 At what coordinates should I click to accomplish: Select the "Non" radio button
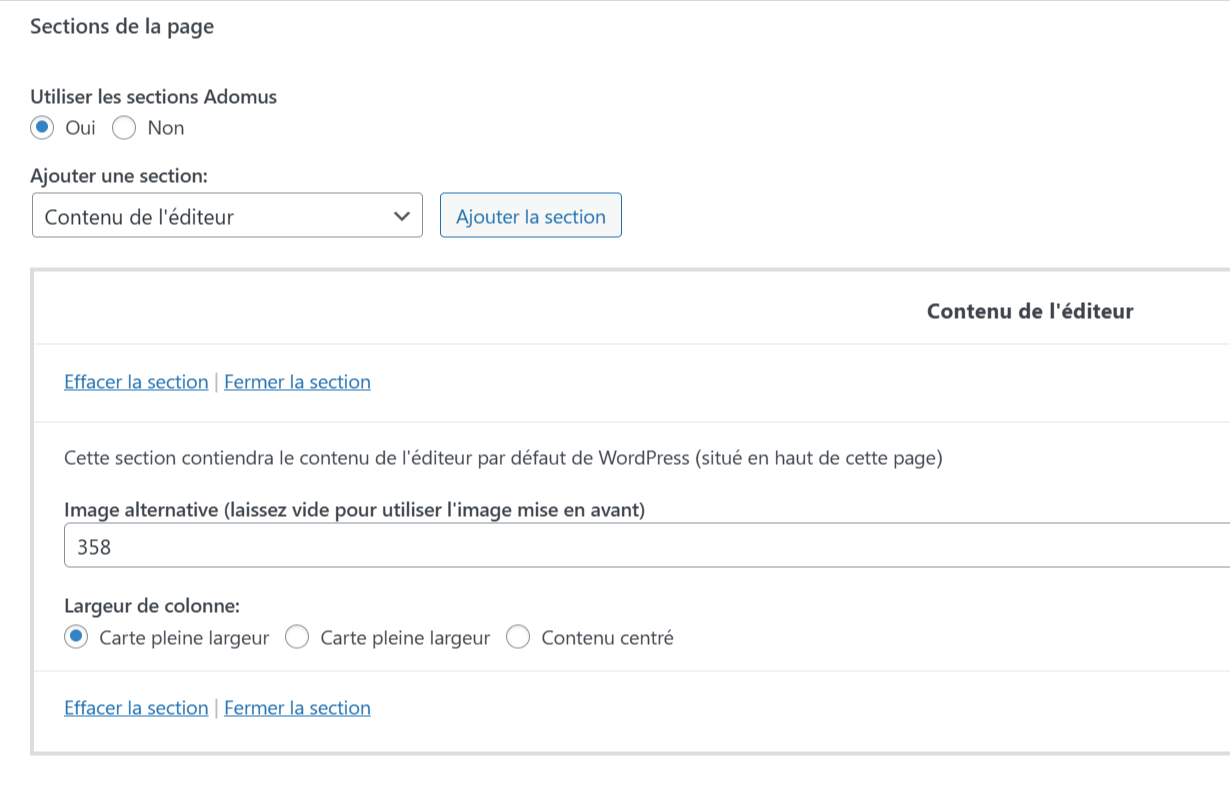tap(124, 128)
